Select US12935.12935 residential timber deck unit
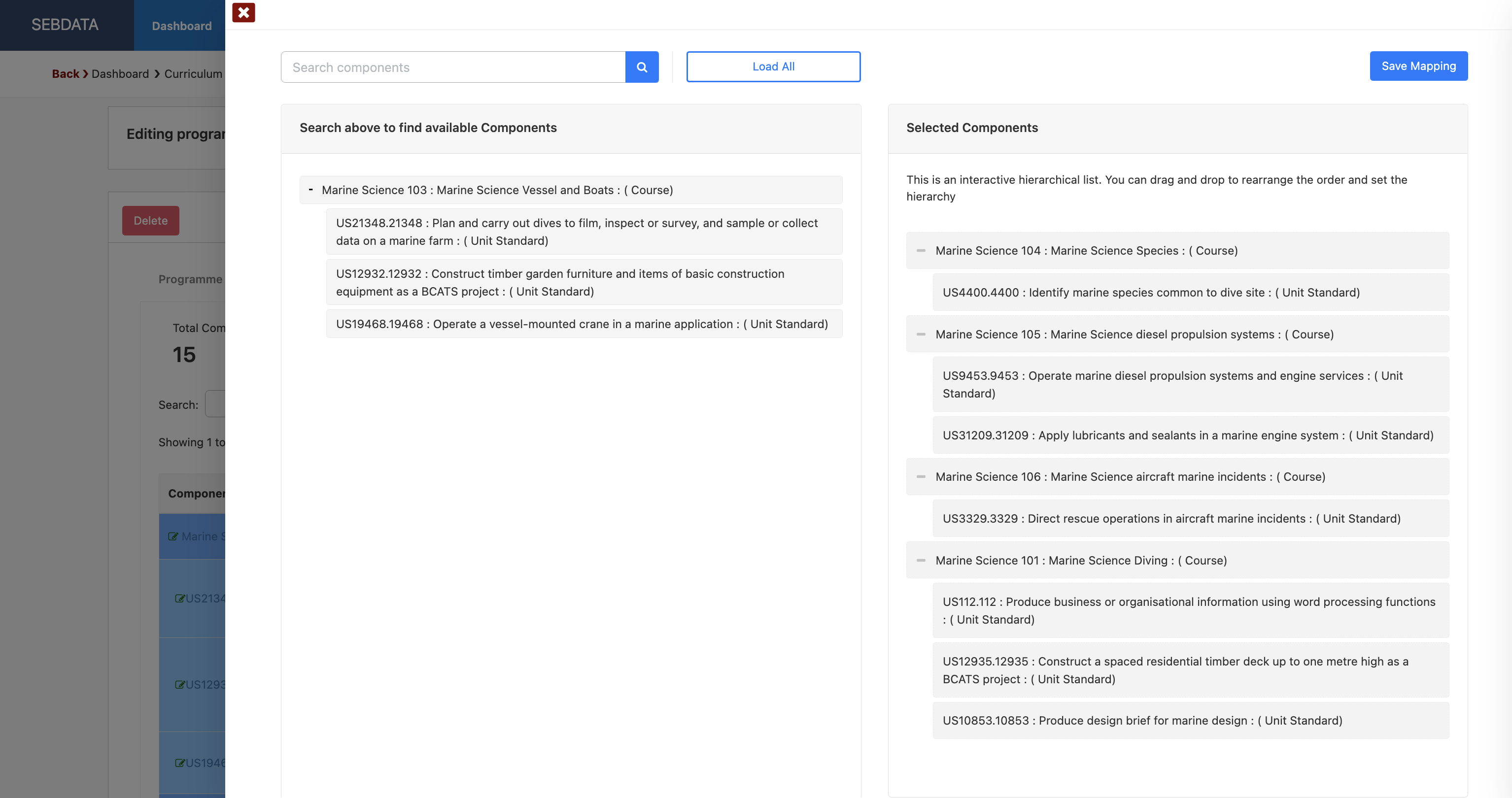 pos(1190,670)
